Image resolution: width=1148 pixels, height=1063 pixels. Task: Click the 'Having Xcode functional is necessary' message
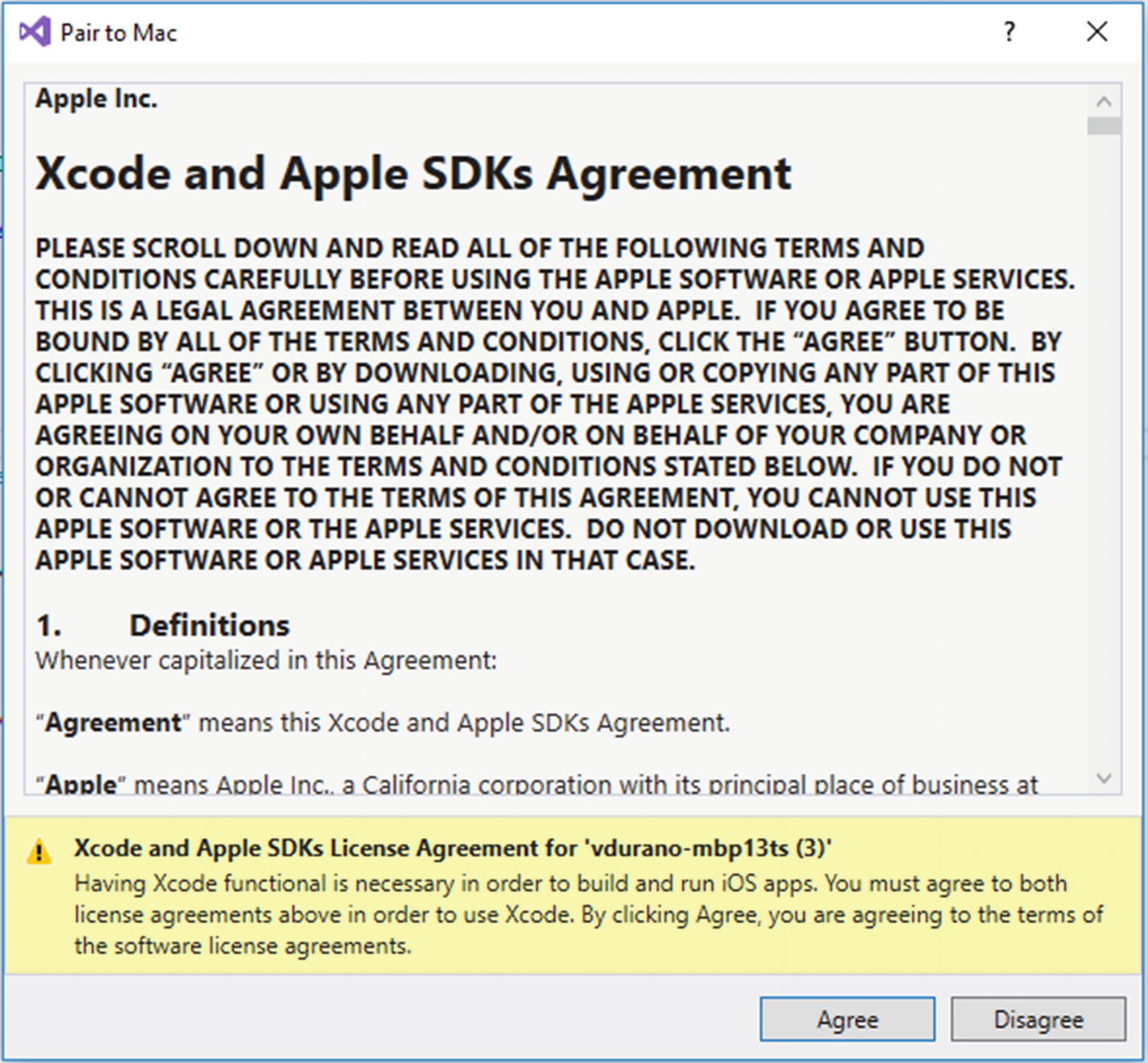click(x=589, y=915)
